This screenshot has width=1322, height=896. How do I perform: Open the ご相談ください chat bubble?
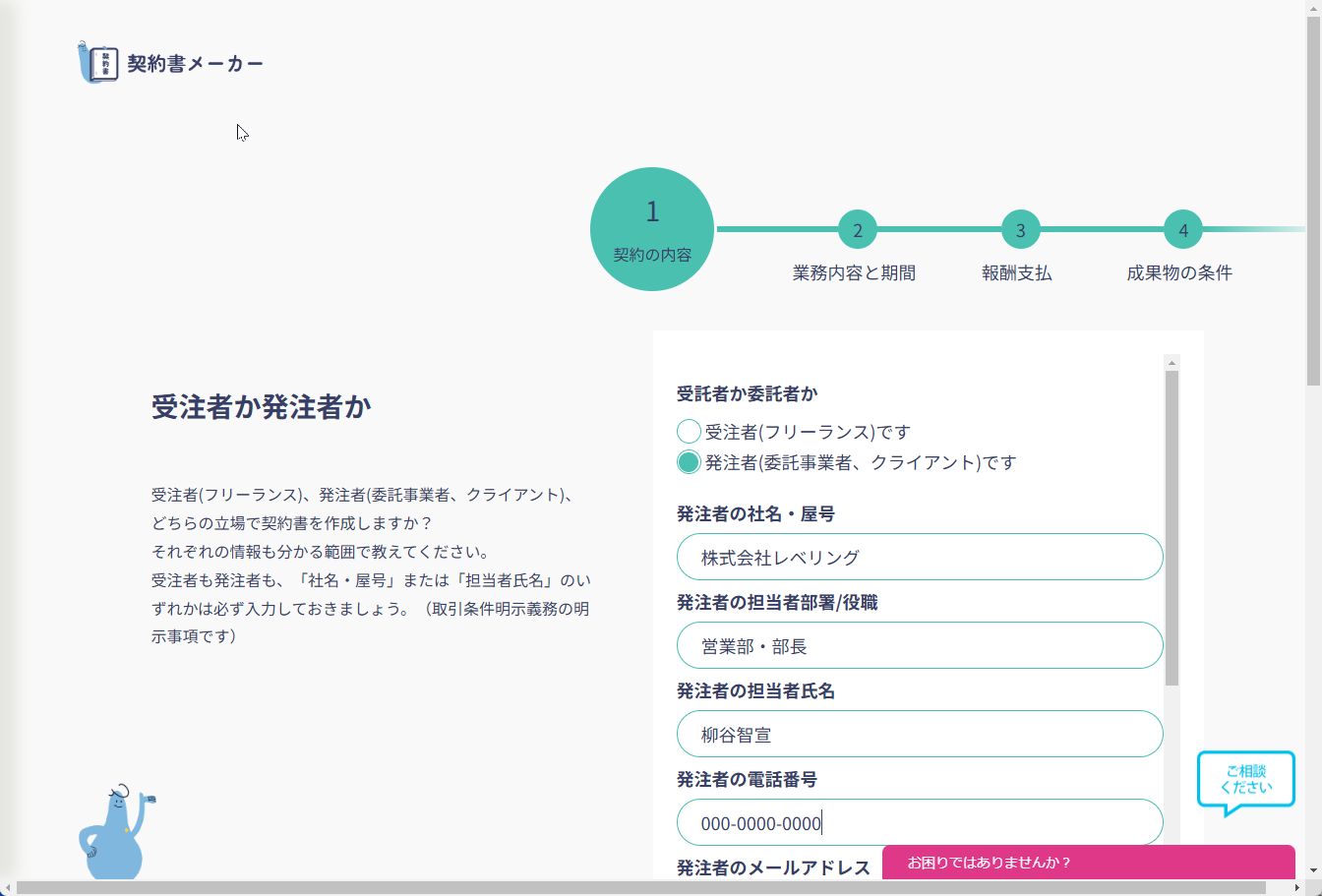coord(1245,784)
